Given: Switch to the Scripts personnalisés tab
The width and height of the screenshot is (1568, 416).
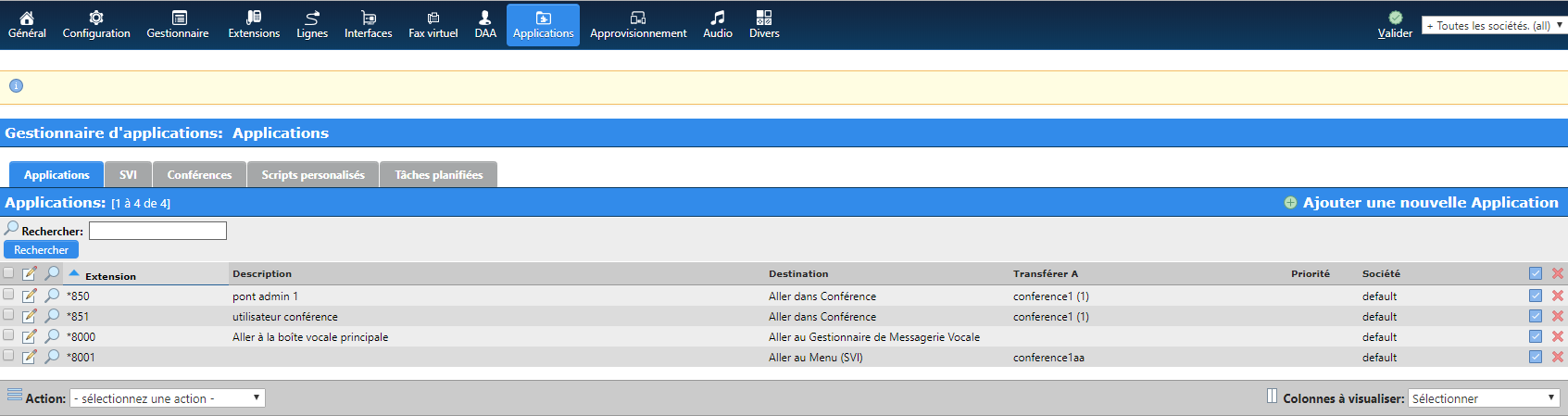Looking at the screenshot, I should click(x=313, y=174).
